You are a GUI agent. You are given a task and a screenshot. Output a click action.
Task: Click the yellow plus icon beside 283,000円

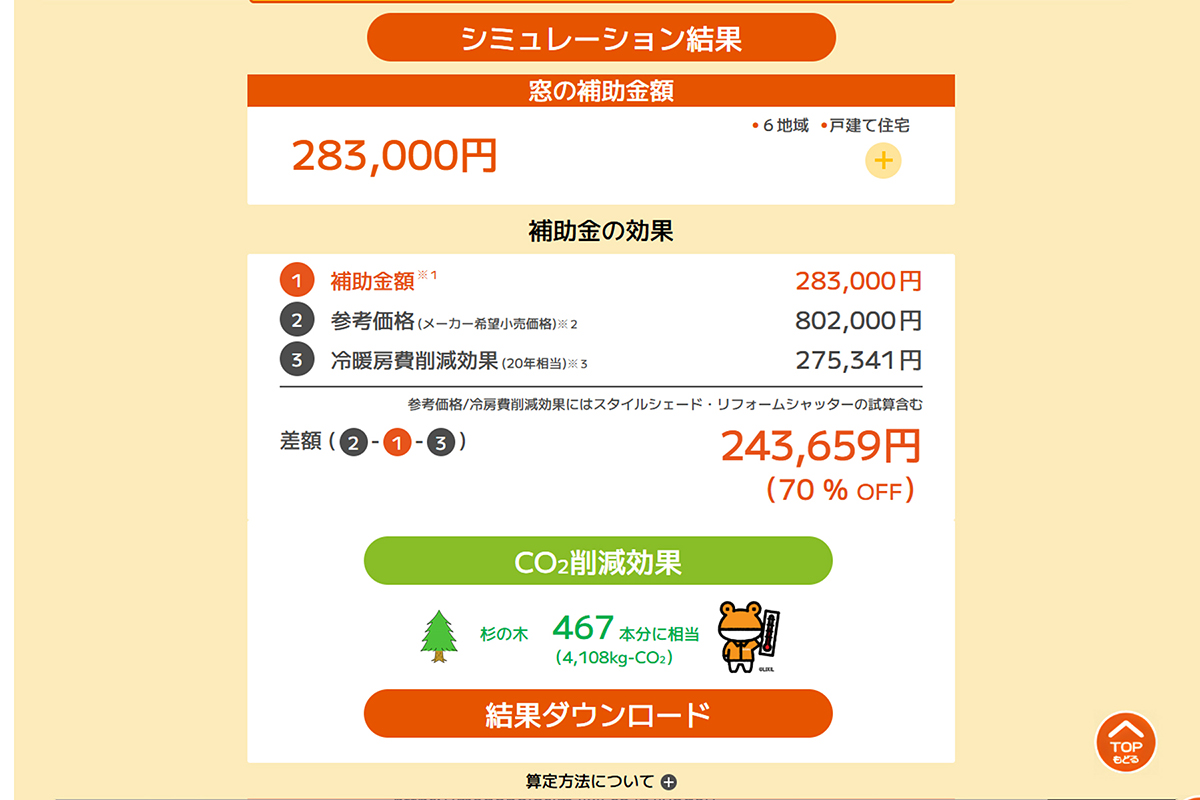(x=883, y=158)
